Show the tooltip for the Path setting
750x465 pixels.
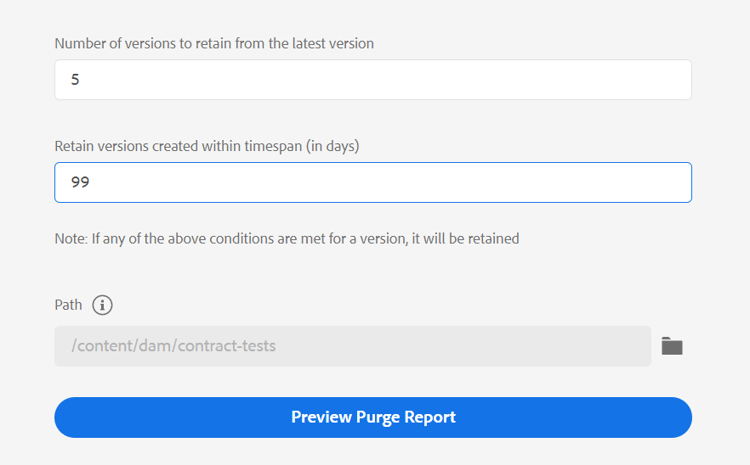click(102, 305)
